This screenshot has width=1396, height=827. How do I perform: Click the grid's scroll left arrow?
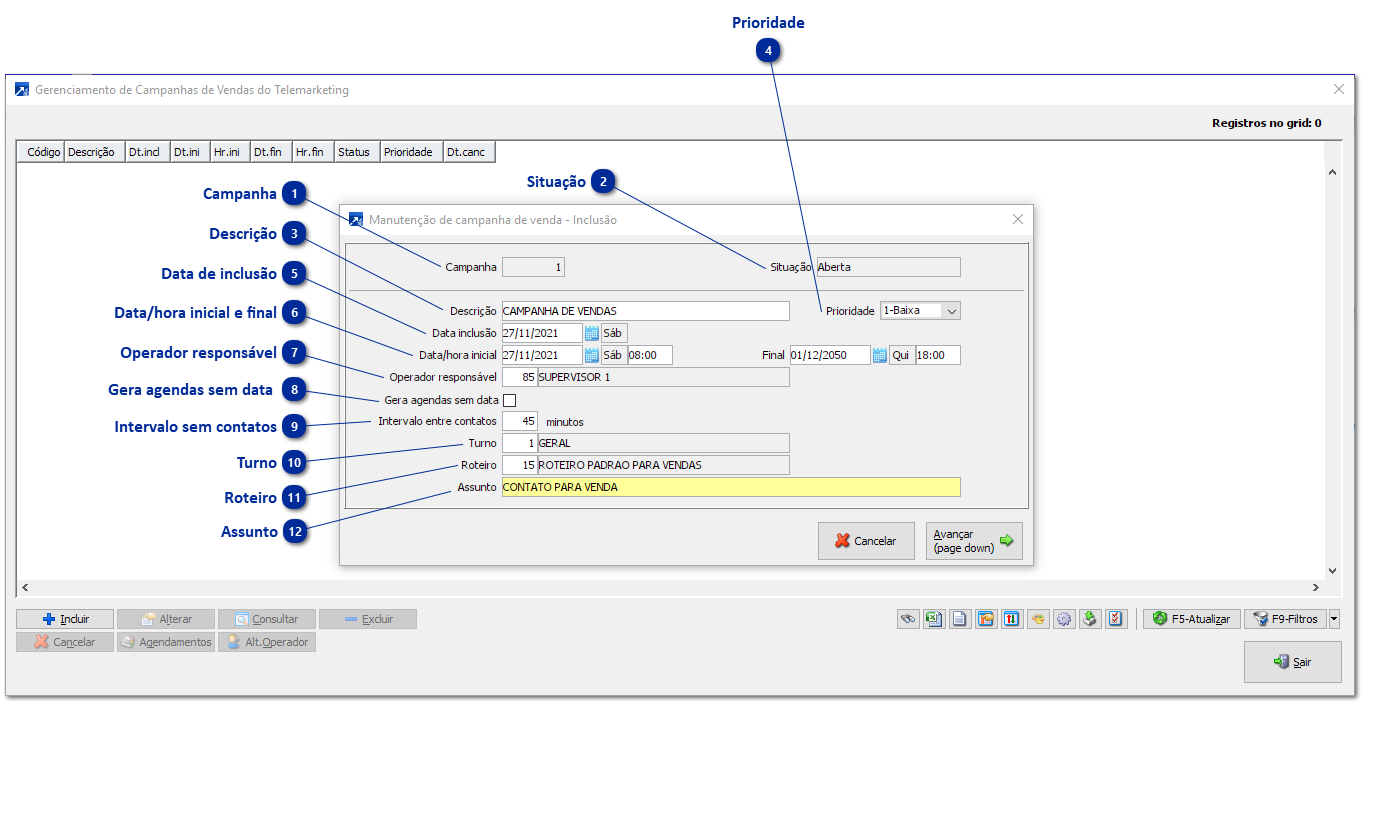pyautogui.click(x=25, y=587)
